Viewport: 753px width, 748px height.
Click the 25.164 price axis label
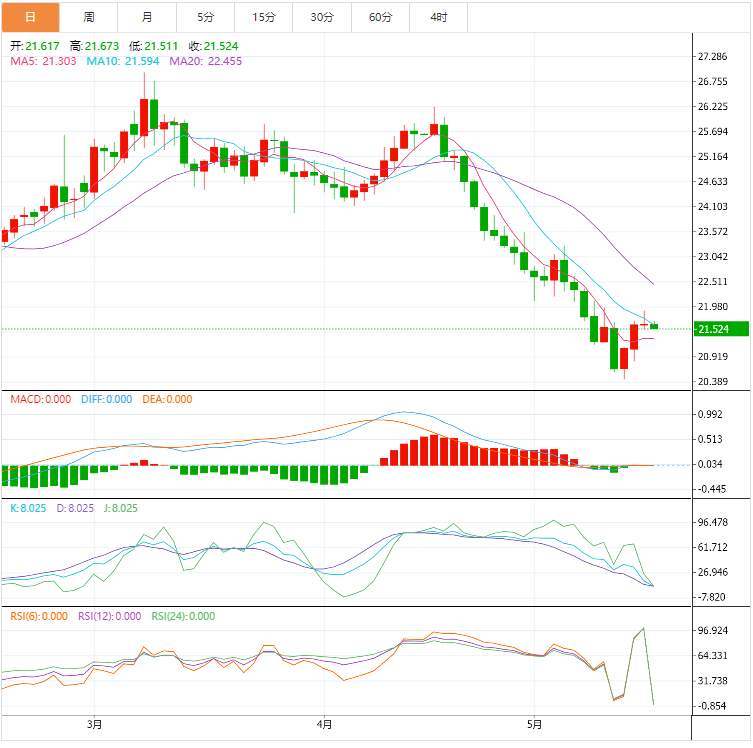pyautogui.click(x=713, y=156)
